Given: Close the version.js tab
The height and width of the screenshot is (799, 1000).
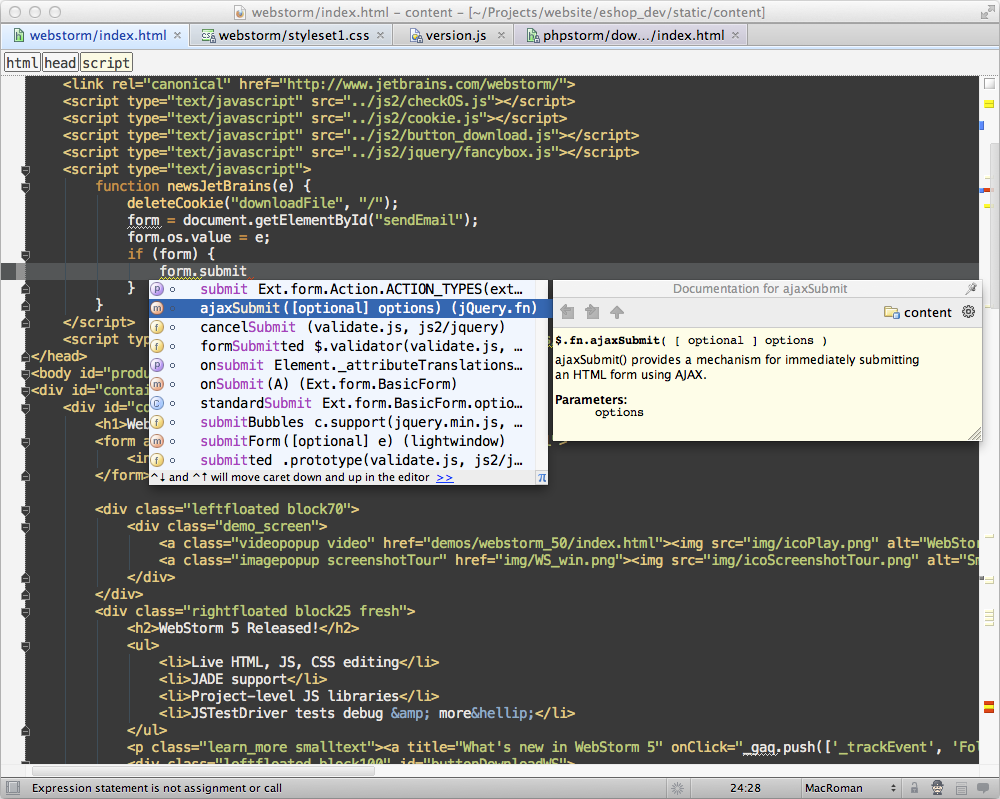Looking at the screenshot, I should (x=501, y=35).
